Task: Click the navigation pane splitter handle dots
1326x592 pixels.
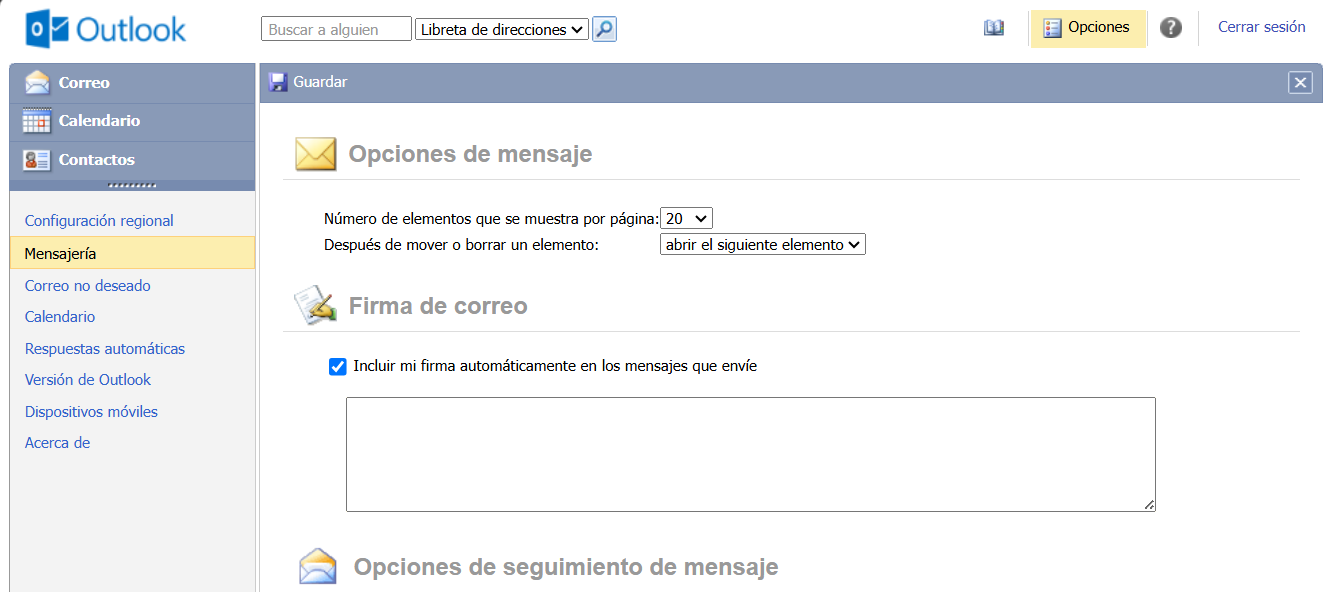Action: (132, 186)
